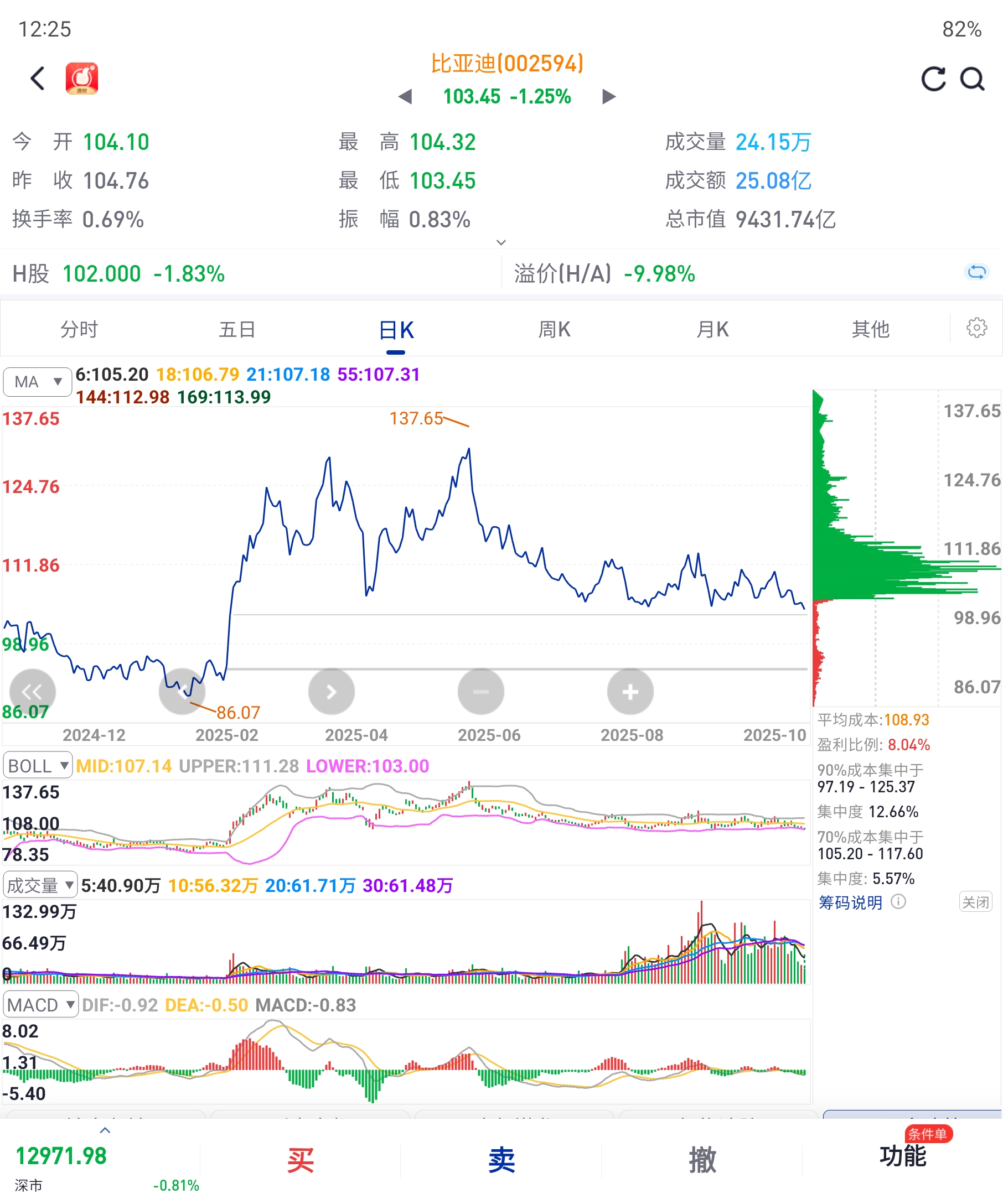This screenshot has width=1003, height=1204.
Task: Swap H-share premium display
Action: point(976,272)
